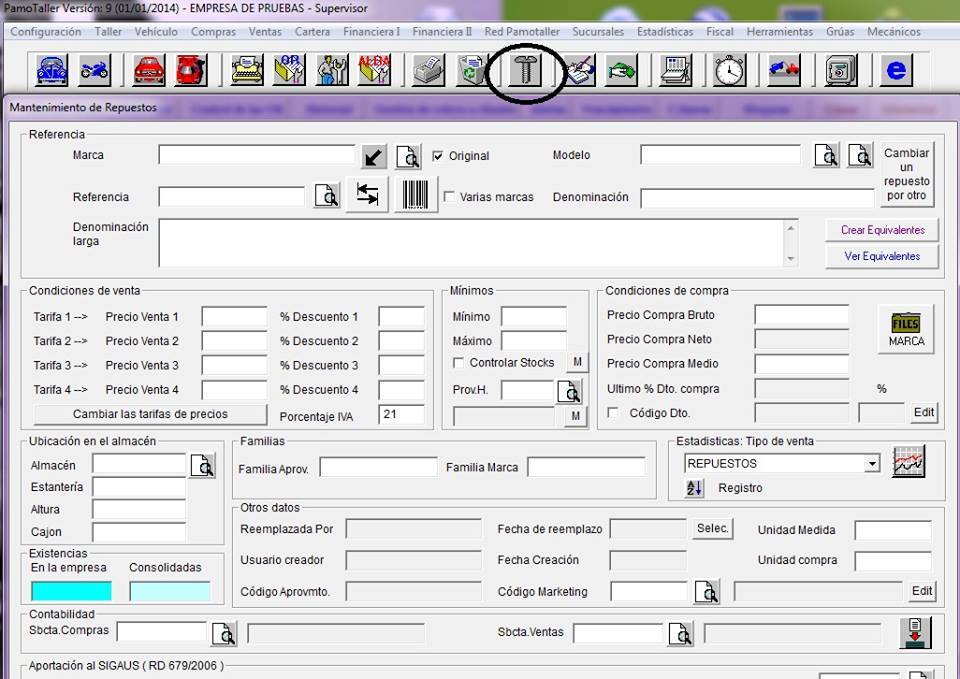960x679 pixels.
Task: Click the hand writing notepad icon
Action: [579, 70]
